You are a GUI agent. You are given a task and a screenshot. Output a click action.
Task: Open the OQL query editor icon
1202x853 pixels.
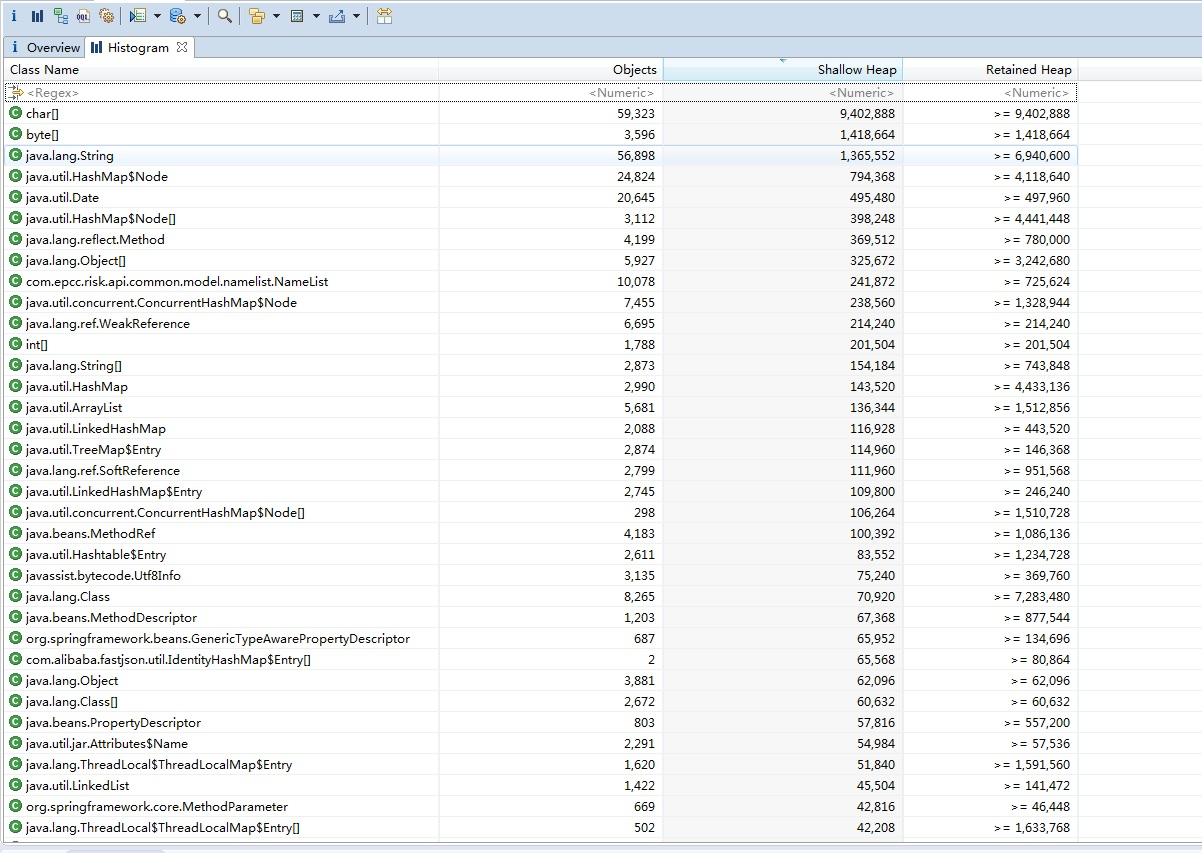point(84,16)
